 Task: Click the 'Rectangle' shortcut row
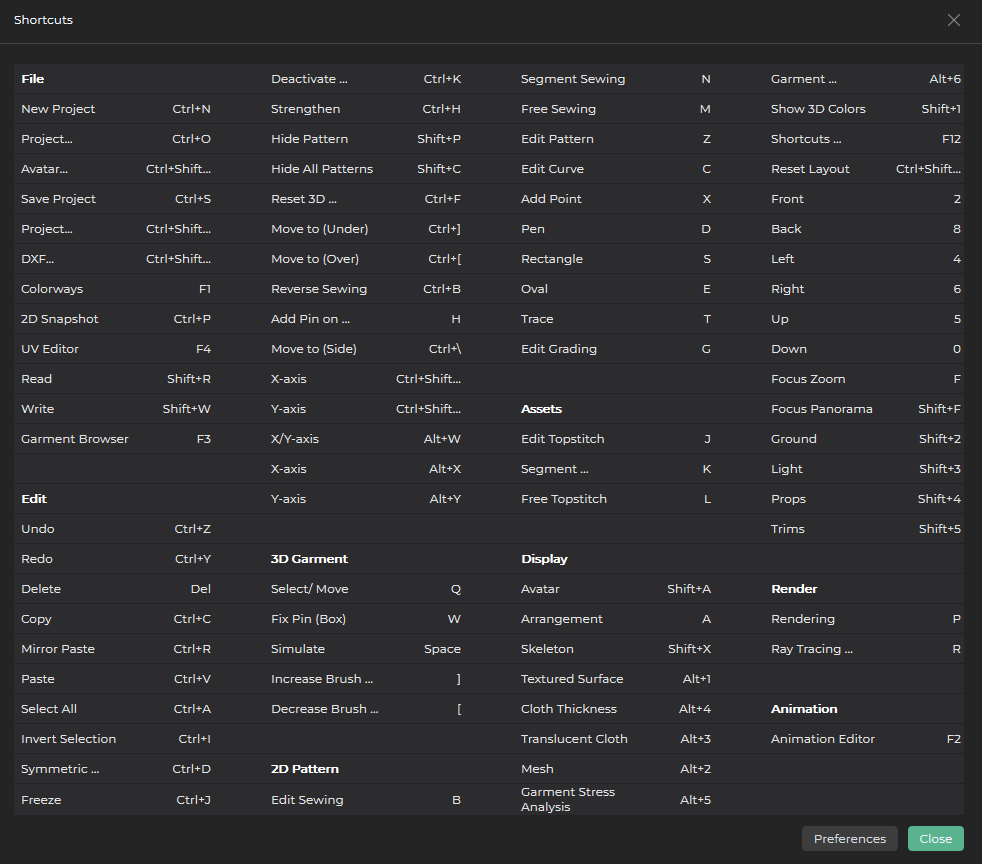616,259
